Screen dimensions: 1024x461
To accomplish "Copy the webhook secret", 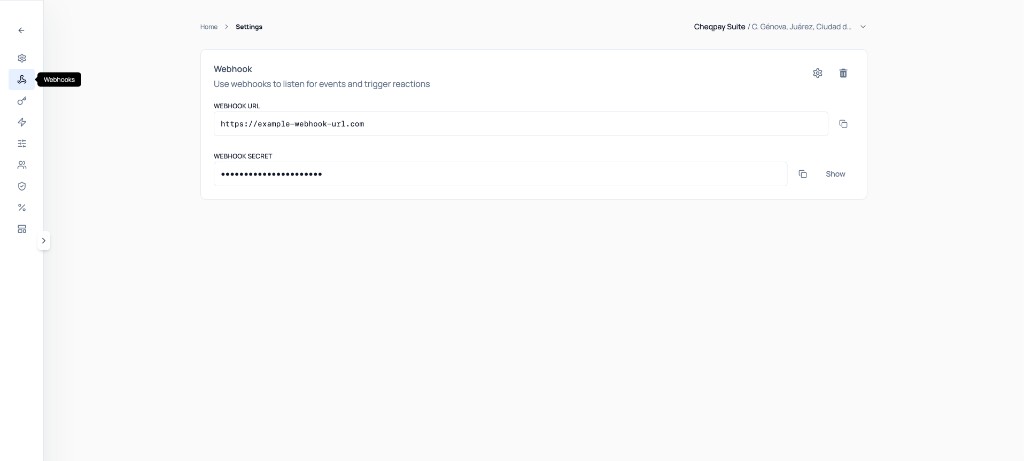I will click(x=803, y=174).
